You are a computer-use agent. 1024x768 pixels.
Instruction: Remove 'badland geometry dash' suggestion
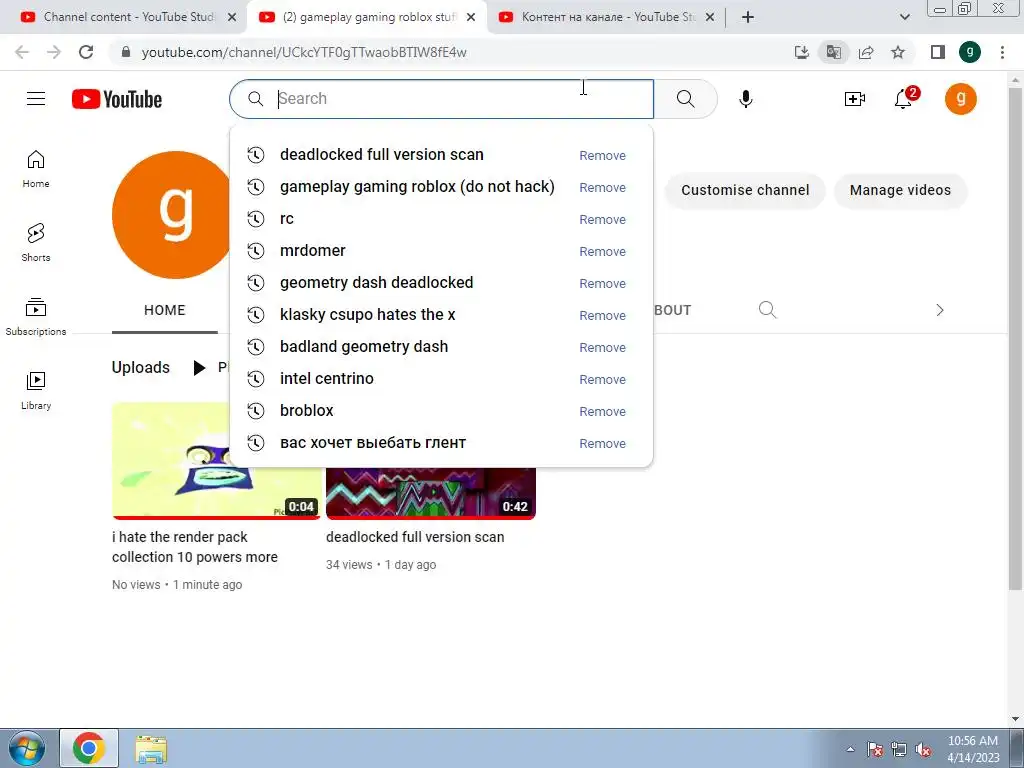(602, 347)
